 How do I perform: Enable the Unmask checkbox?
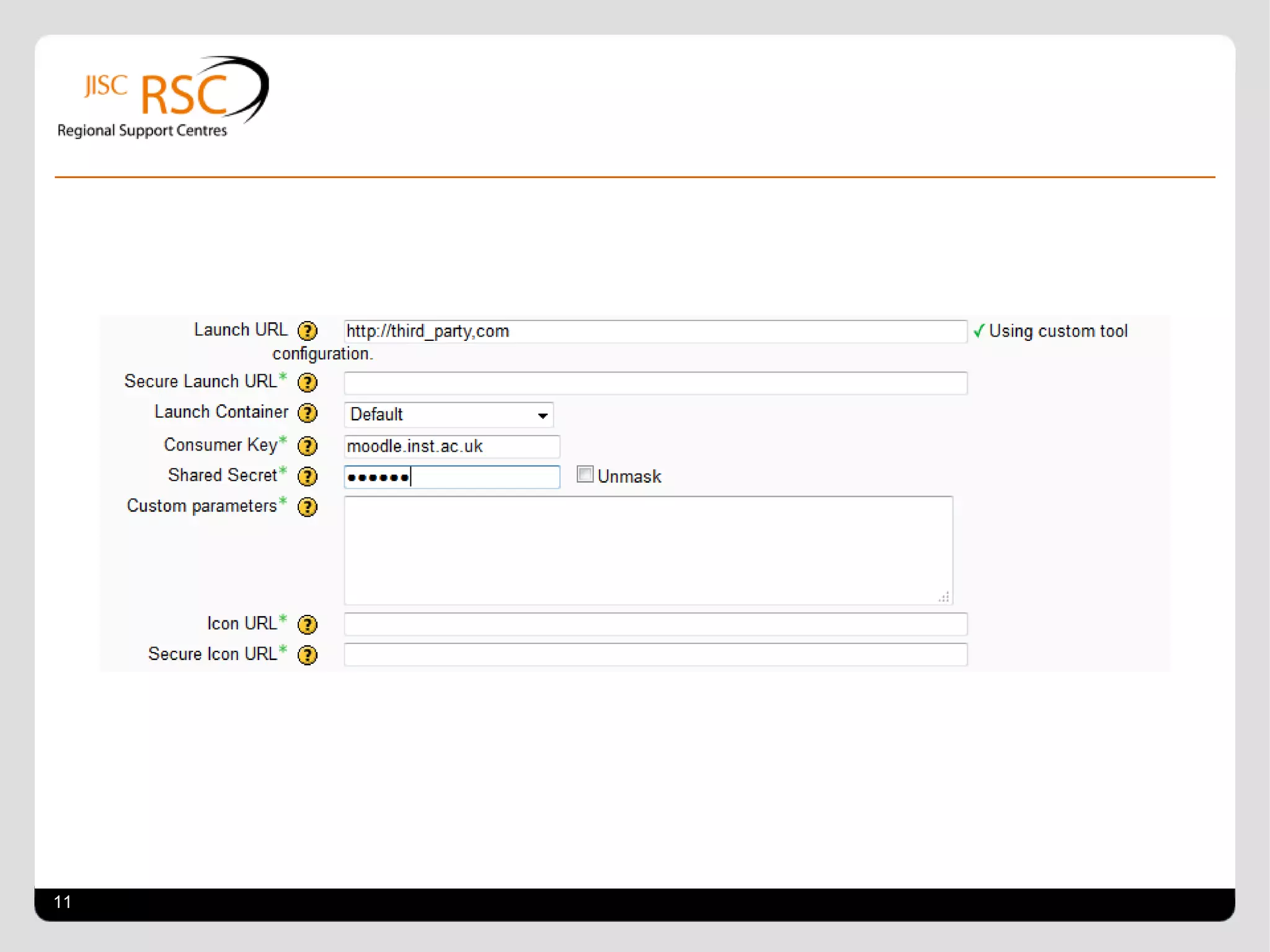coord(585,474)
